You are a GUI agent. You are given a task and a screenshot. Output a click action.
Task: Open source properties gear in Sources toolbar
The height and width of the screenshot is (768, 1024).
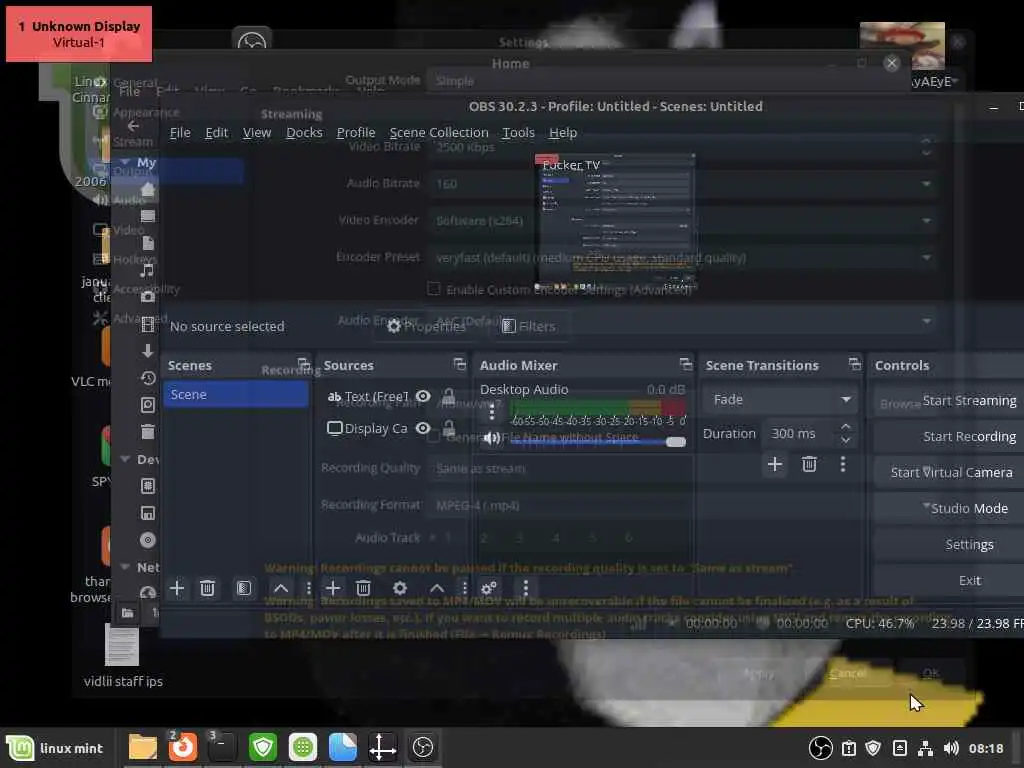pos(400,588)
